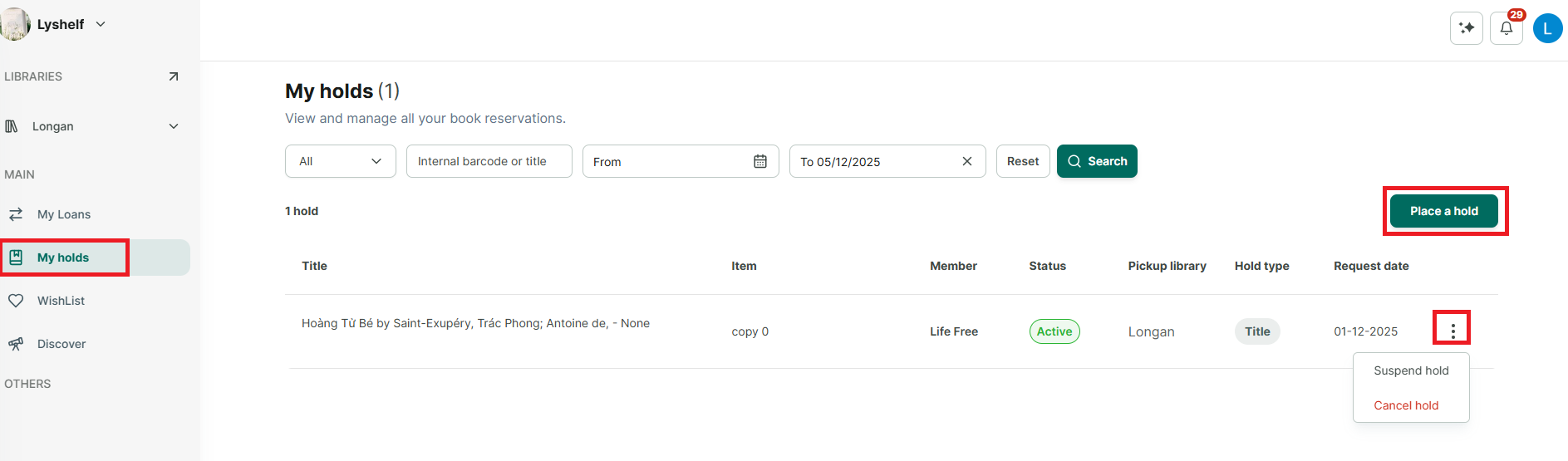
Task: Click the Hold type column header
Action: pos(1261,266)
